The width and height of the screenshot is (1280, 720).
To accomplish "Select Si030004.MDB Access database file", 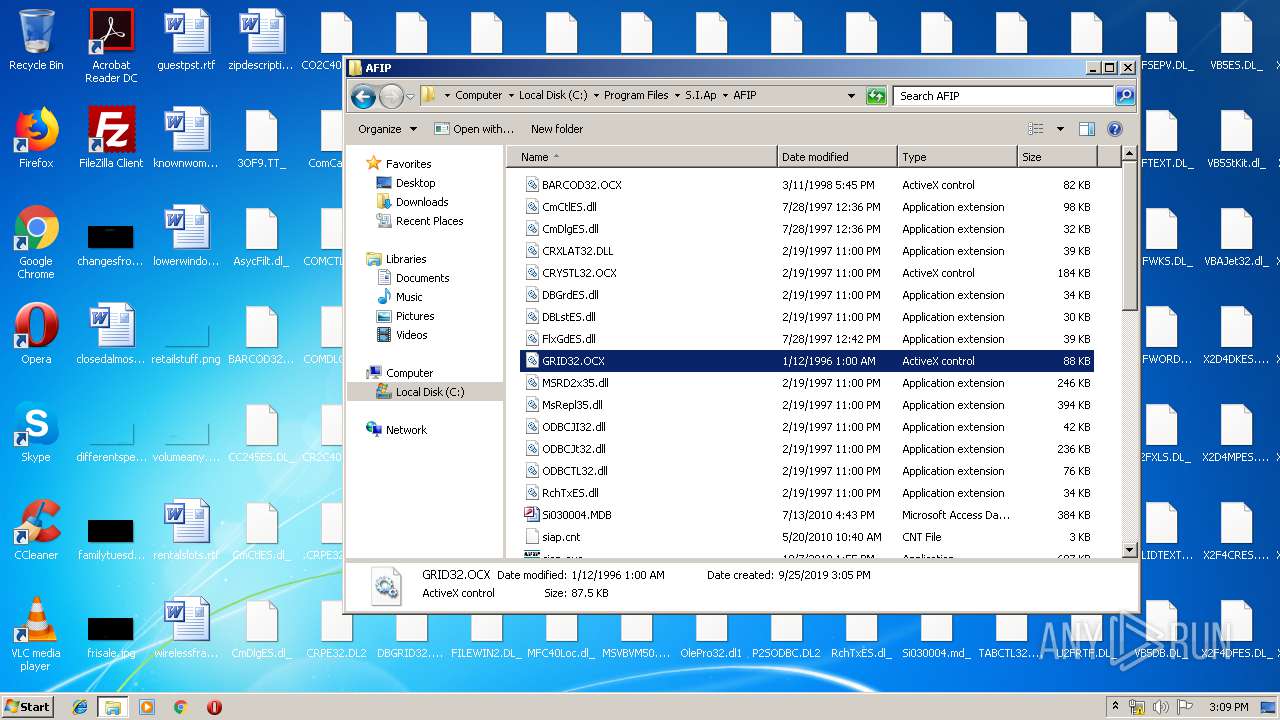I will tap(808, 515).
